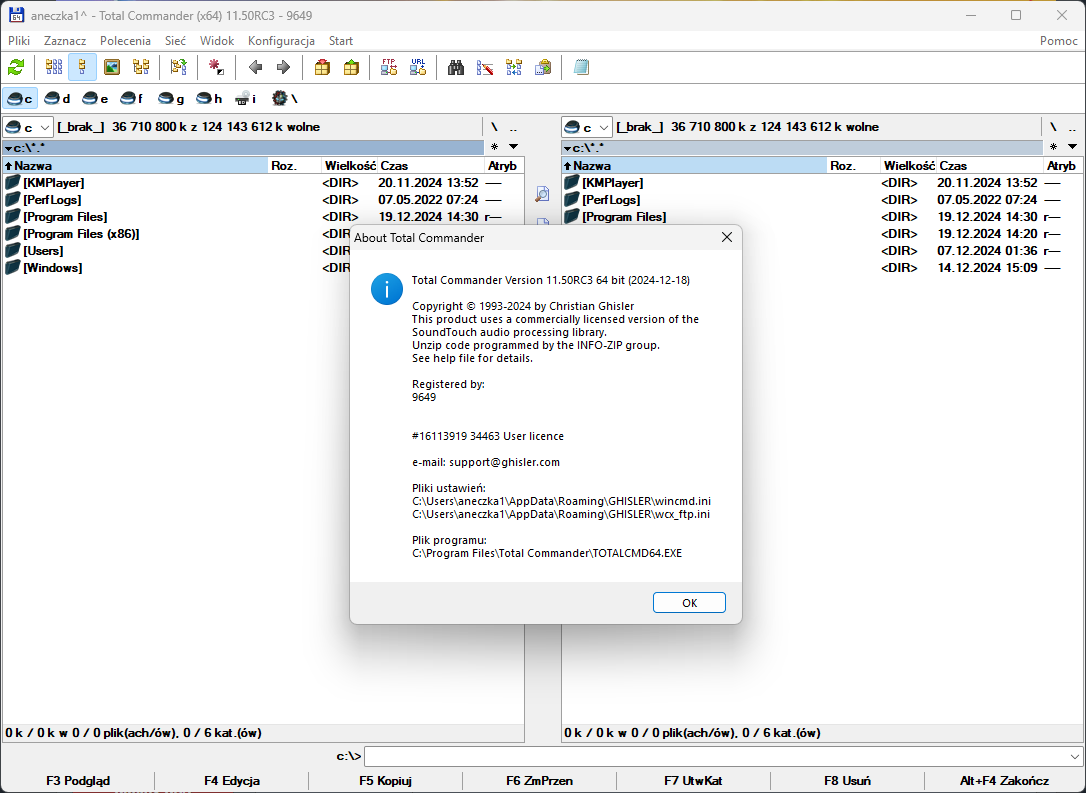Click the swap panels toolbar icon
The height and width of the screenshot is (793, 1086).
coord(179,67)
